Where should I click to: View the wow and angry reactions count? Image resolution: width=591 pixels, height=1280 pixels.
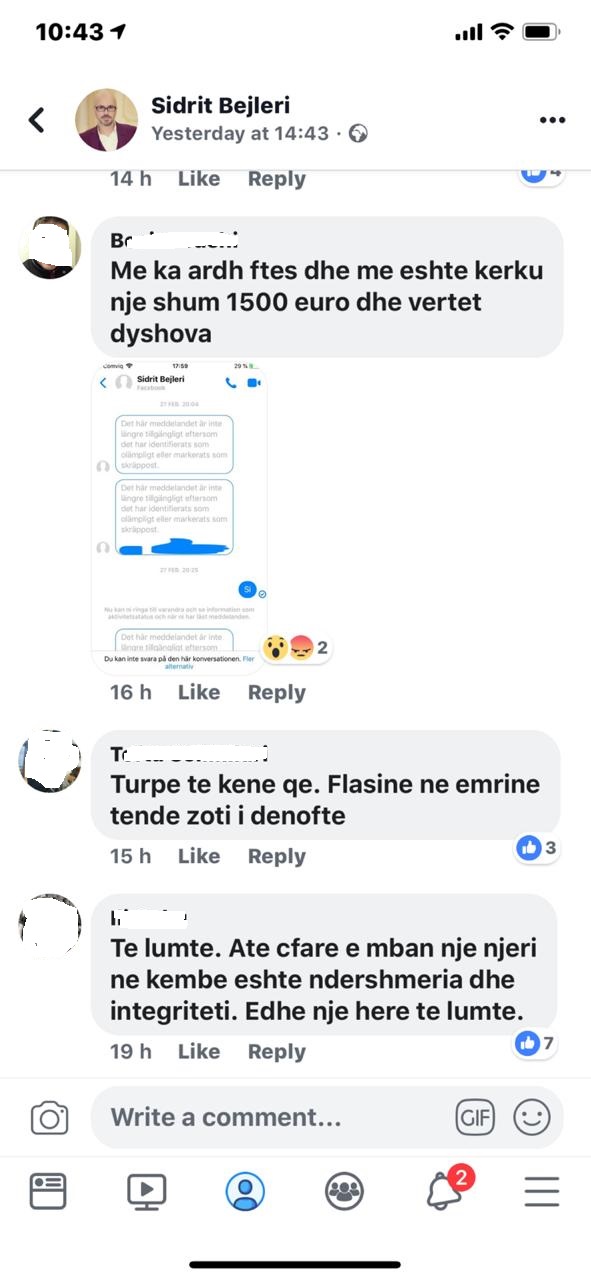pyautogui.click(x=296, y=648)
